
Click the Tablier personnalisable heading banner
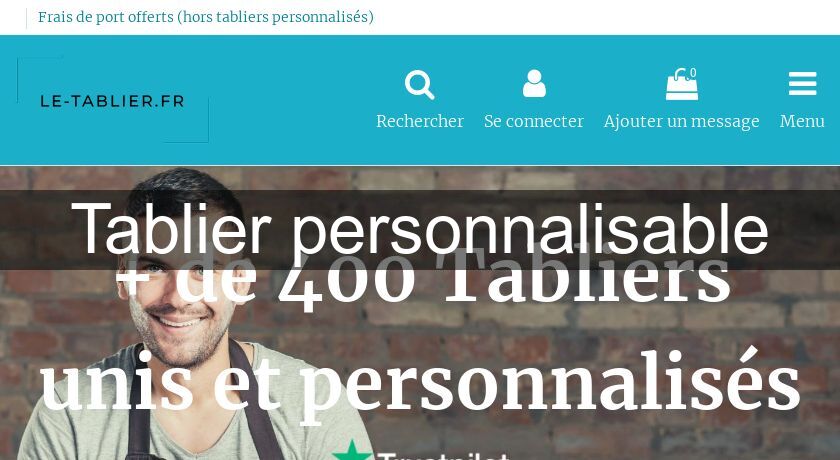[420, 229]
